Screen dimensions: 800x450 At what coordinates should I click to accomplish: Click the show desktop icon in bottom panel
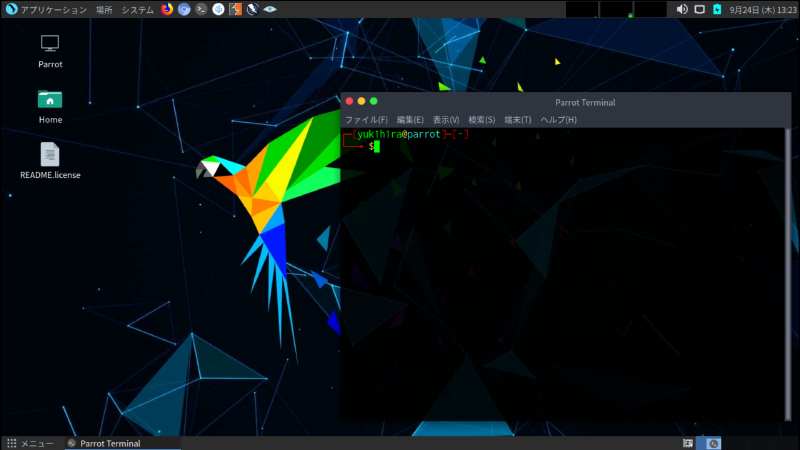(x=688, y=443)
